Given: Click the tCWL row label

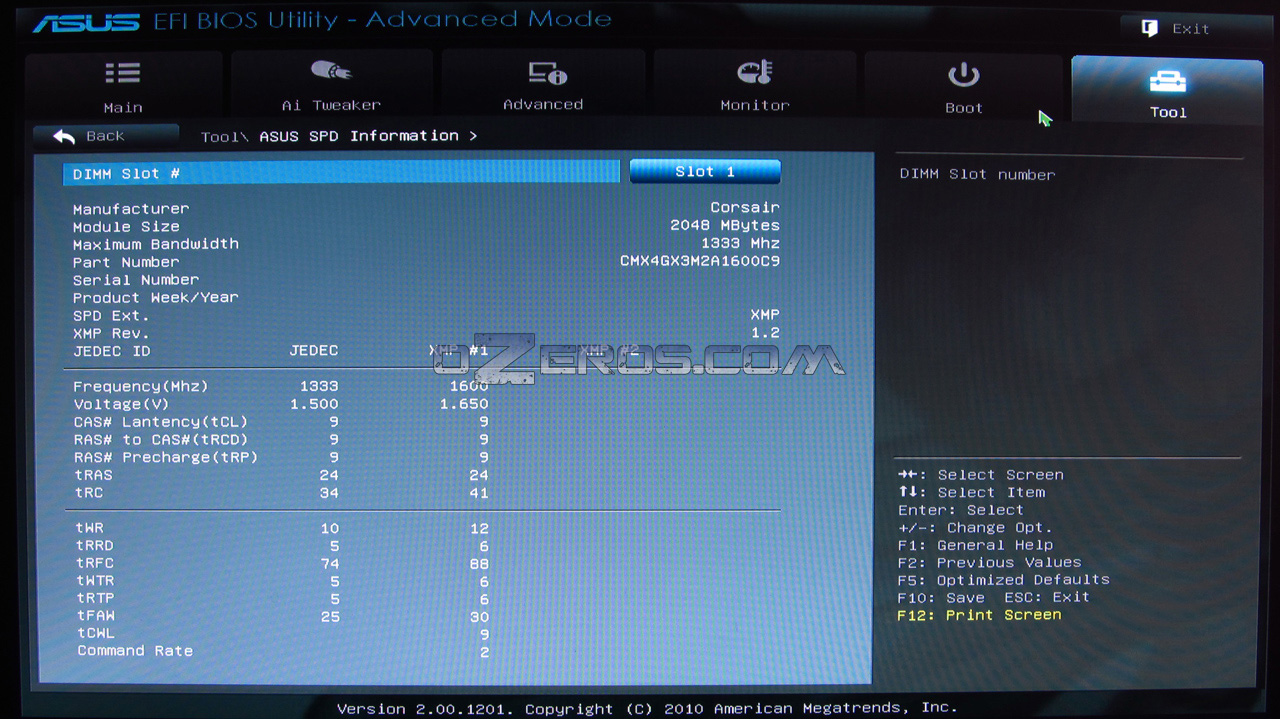Looking at the screenshot, I should tap(96, 633).
